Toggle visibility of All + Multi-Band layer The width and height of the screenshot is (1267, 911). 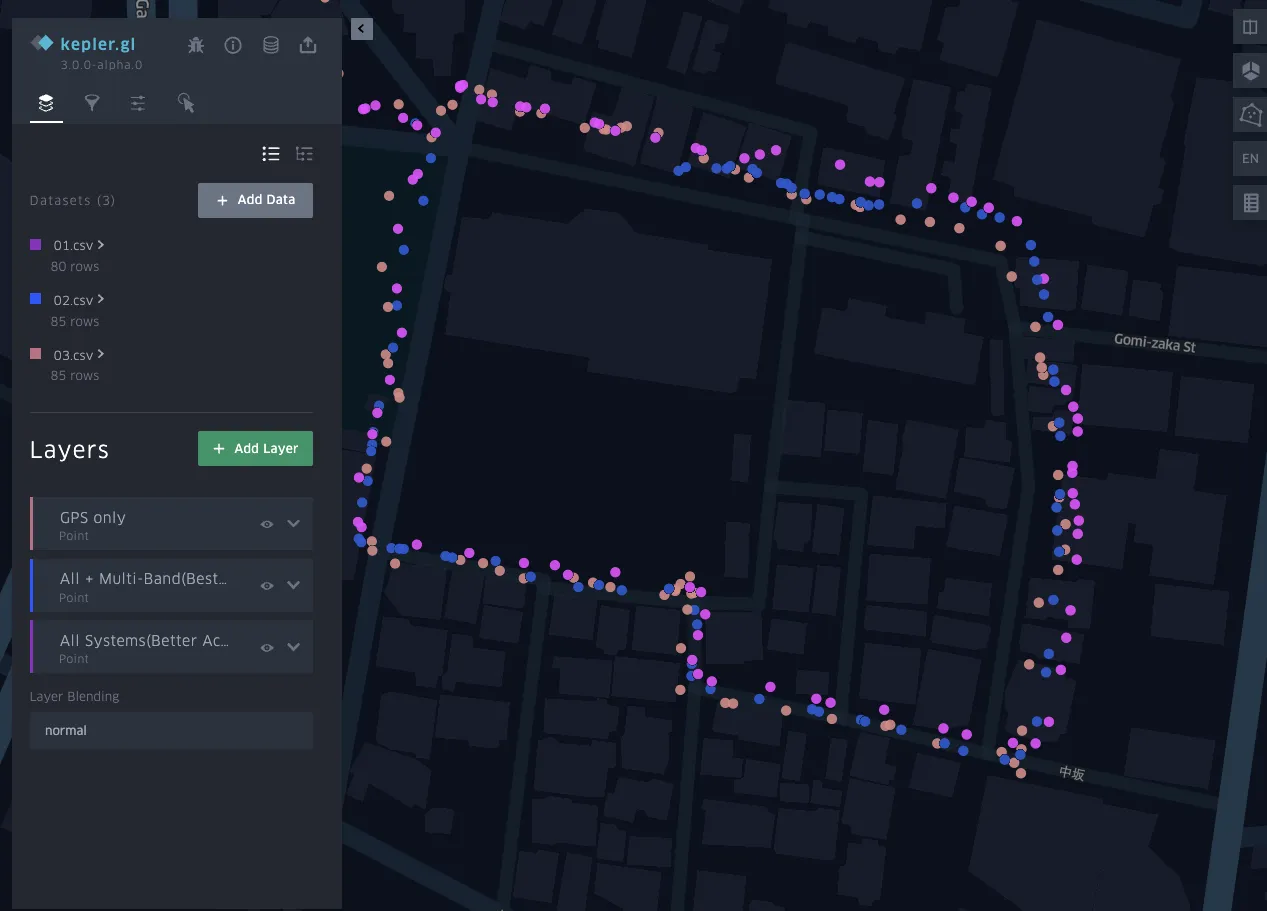point(267,585)
